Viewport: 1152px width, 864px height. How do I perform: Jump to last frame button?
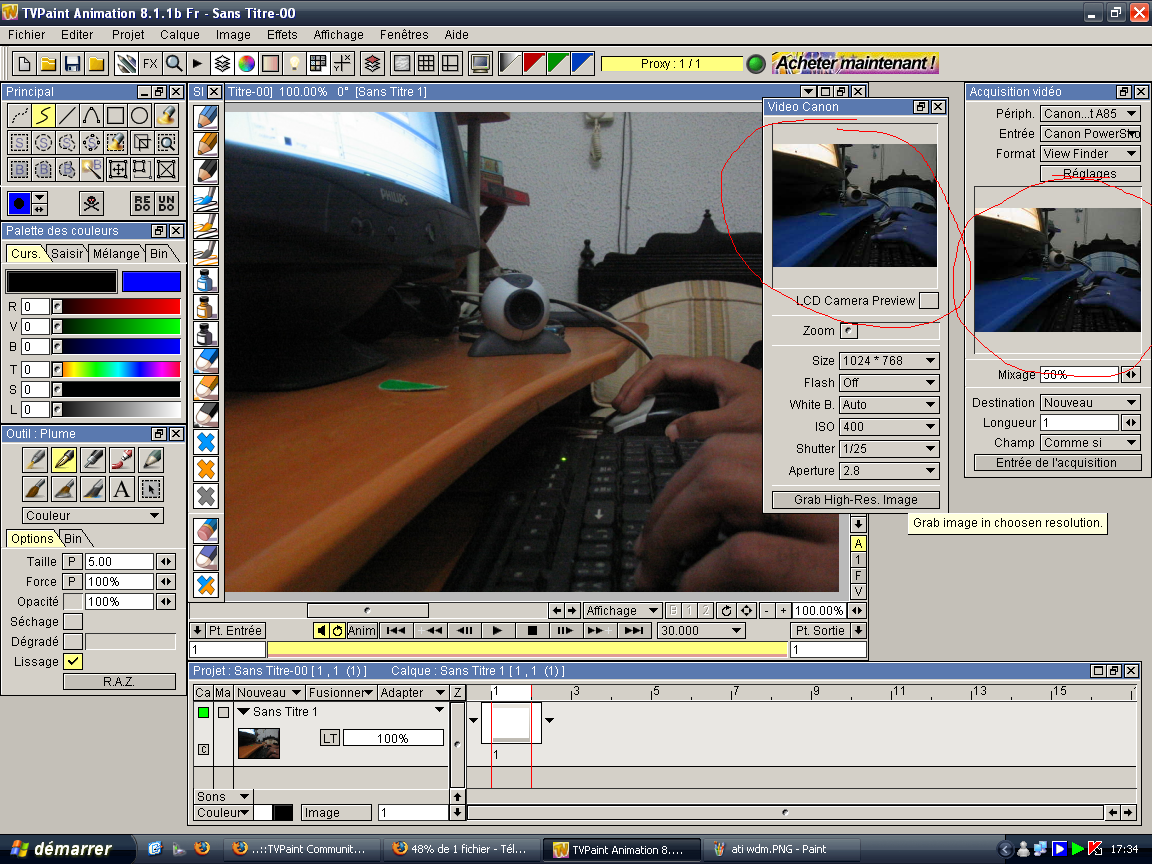coord(633,630)
